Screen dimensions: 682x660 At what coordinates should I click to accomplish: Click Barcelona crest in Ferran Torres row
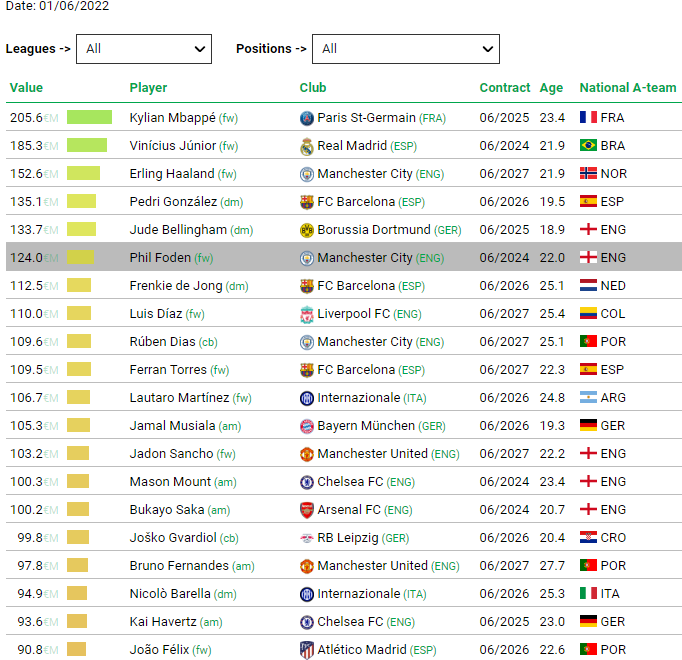coord(307,370)
